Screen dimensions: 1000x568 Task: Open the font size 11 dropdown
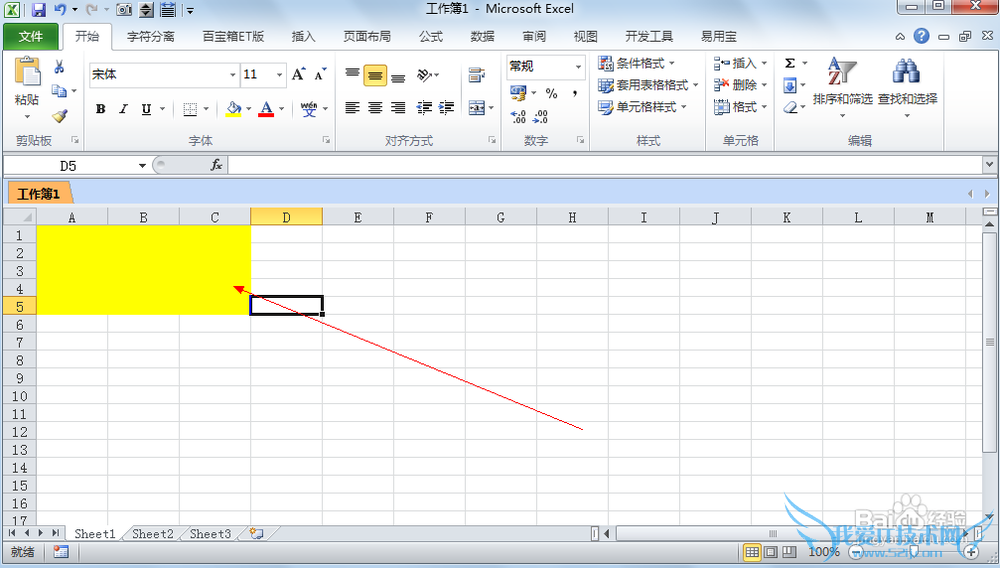coord(279,75)
